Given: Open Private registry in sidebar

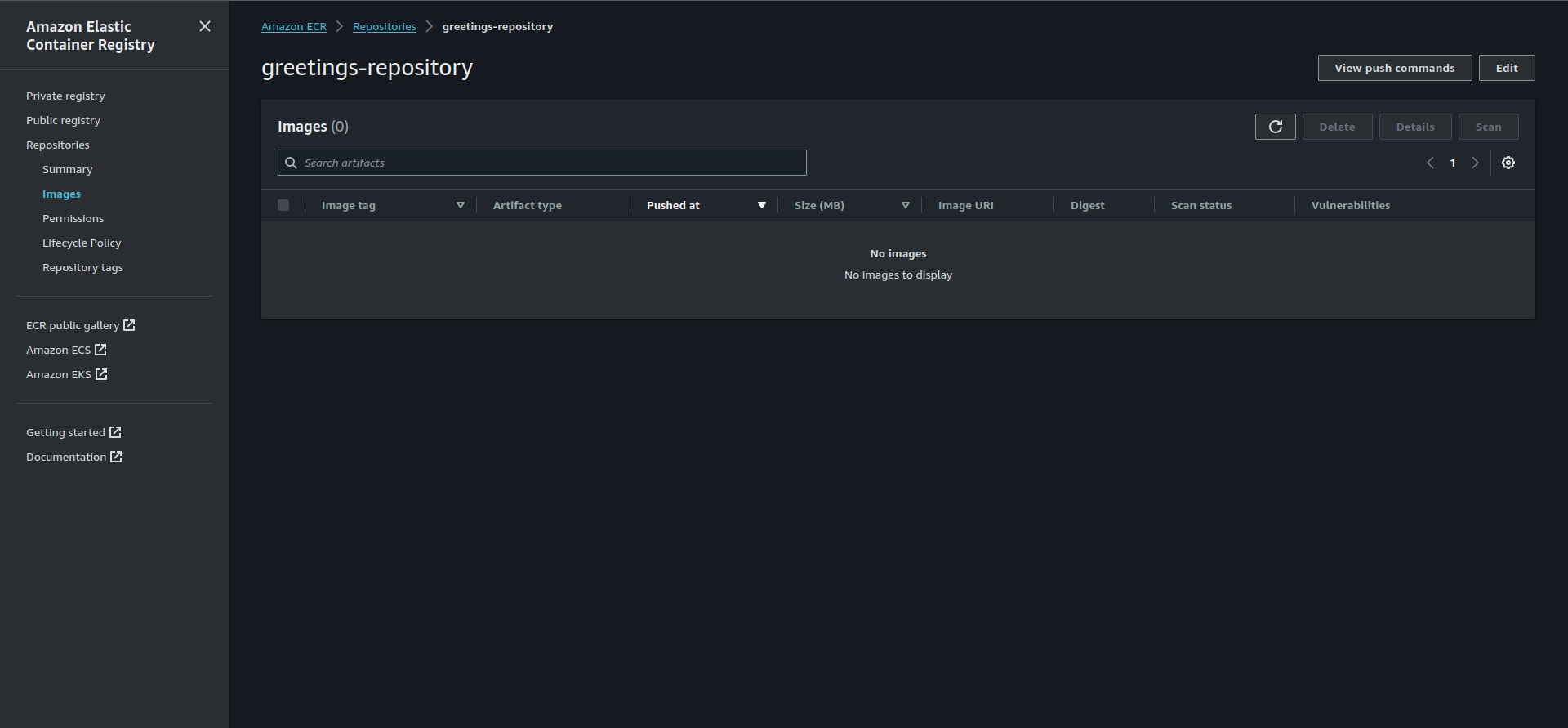Looking at the screenshot, I should coord(65,96).
